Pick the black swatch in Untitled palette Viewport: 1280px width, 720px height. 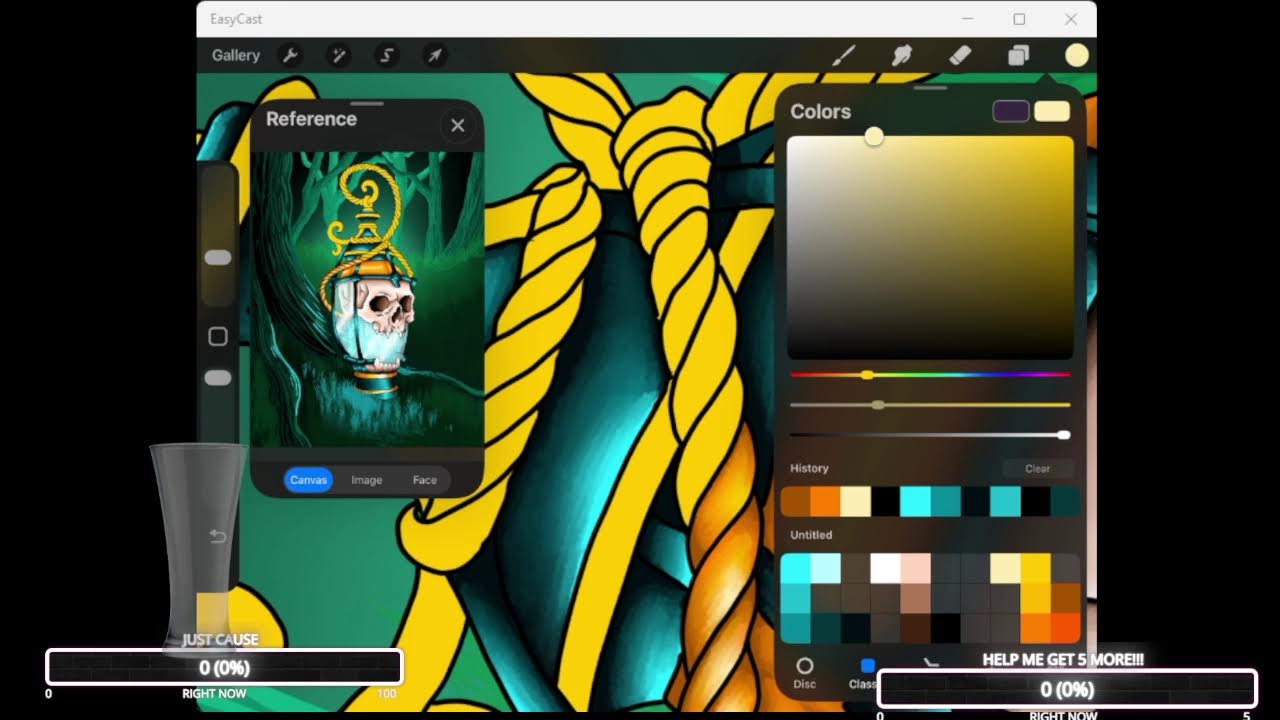945,629
